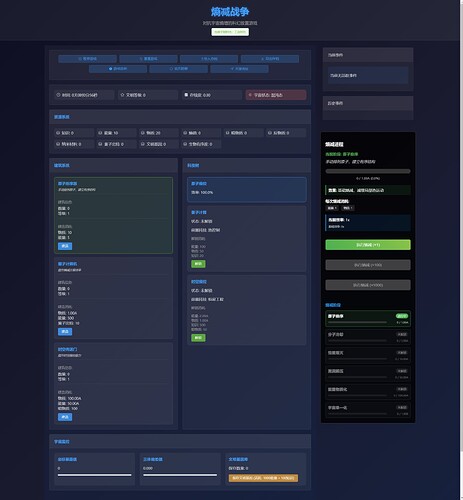This screenshot has height=500, width=463.
Task: Click the resource icon showing value 20
Action: [143, 133]
